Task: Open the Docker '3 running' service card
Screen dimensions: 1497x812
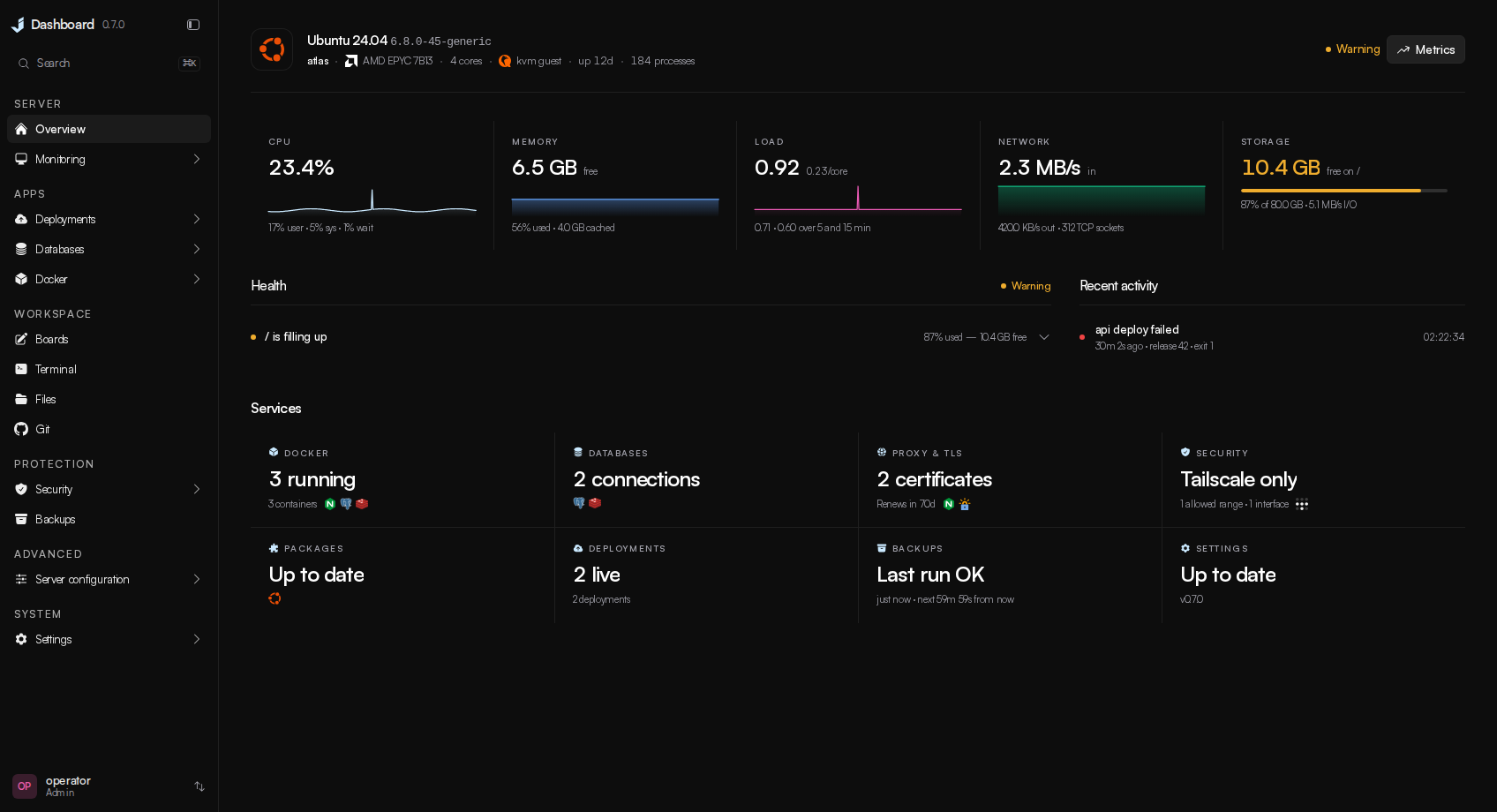Action: pyautogui.click(x=402, y=480)
